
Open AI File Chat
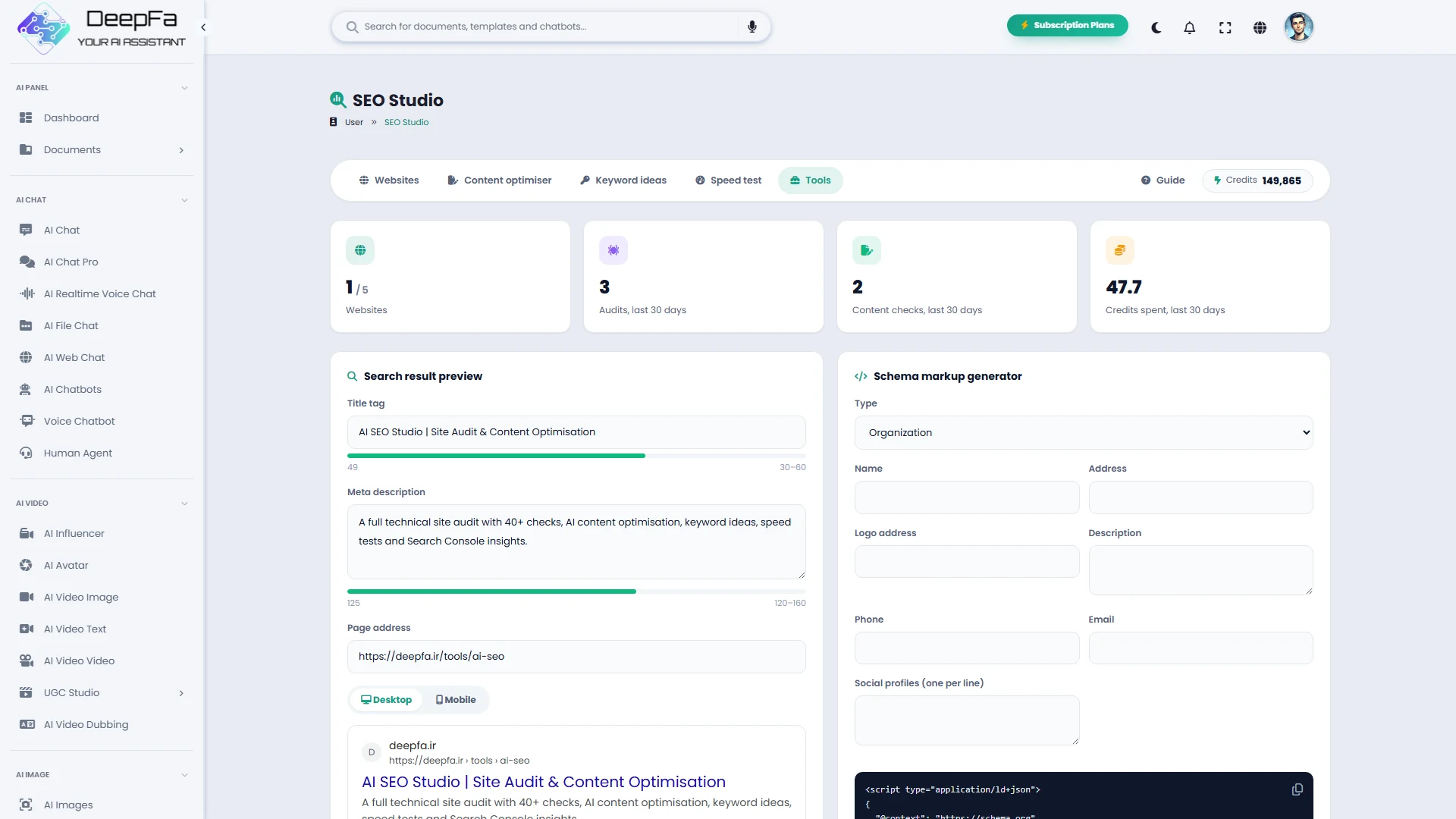(102, 325)
